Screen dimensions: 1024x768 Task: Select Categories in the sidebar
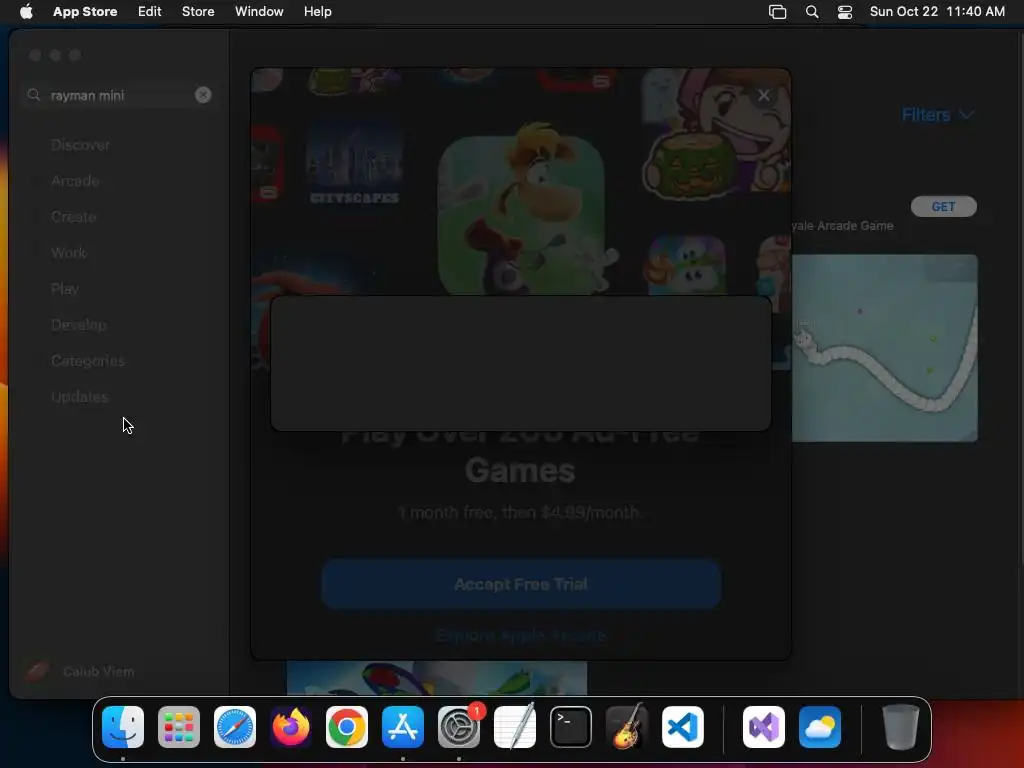88,360
